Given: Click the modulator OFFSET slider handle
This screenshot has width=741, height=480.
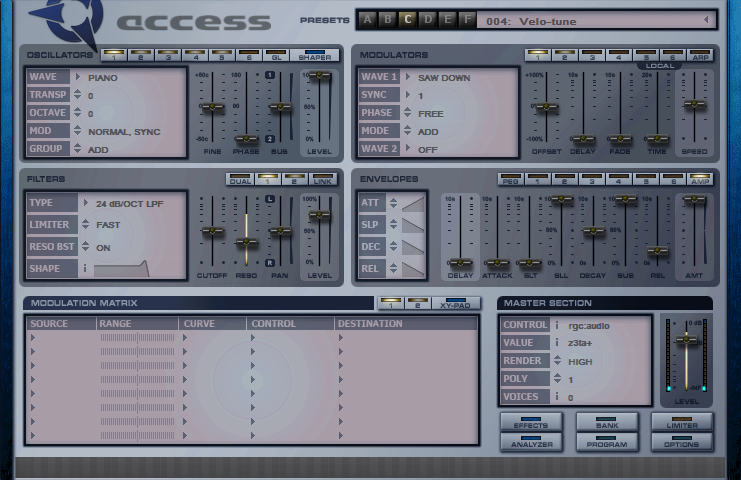Looking at the screenshot, I should coord(547,107).
